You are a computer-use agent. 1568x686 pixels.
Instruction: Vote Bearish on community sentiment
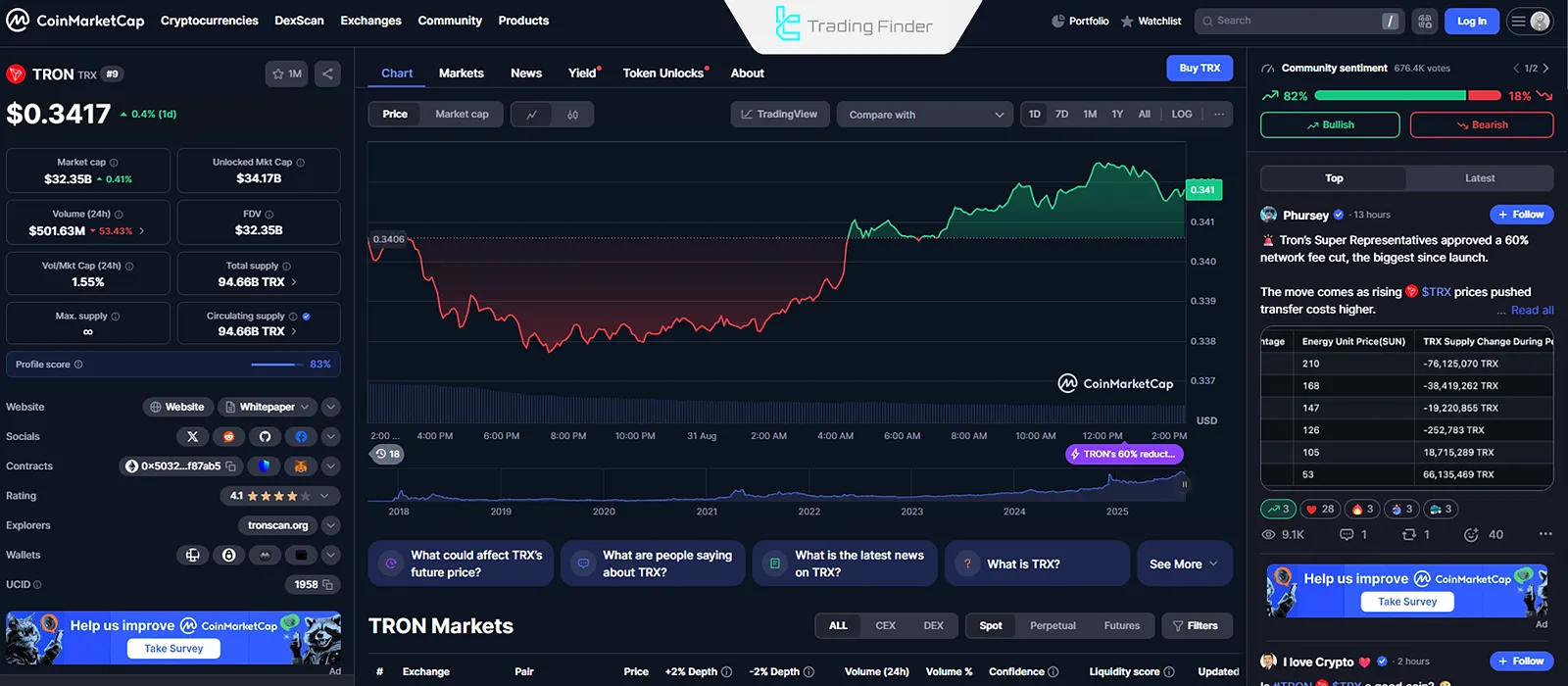click(1481, 124)
